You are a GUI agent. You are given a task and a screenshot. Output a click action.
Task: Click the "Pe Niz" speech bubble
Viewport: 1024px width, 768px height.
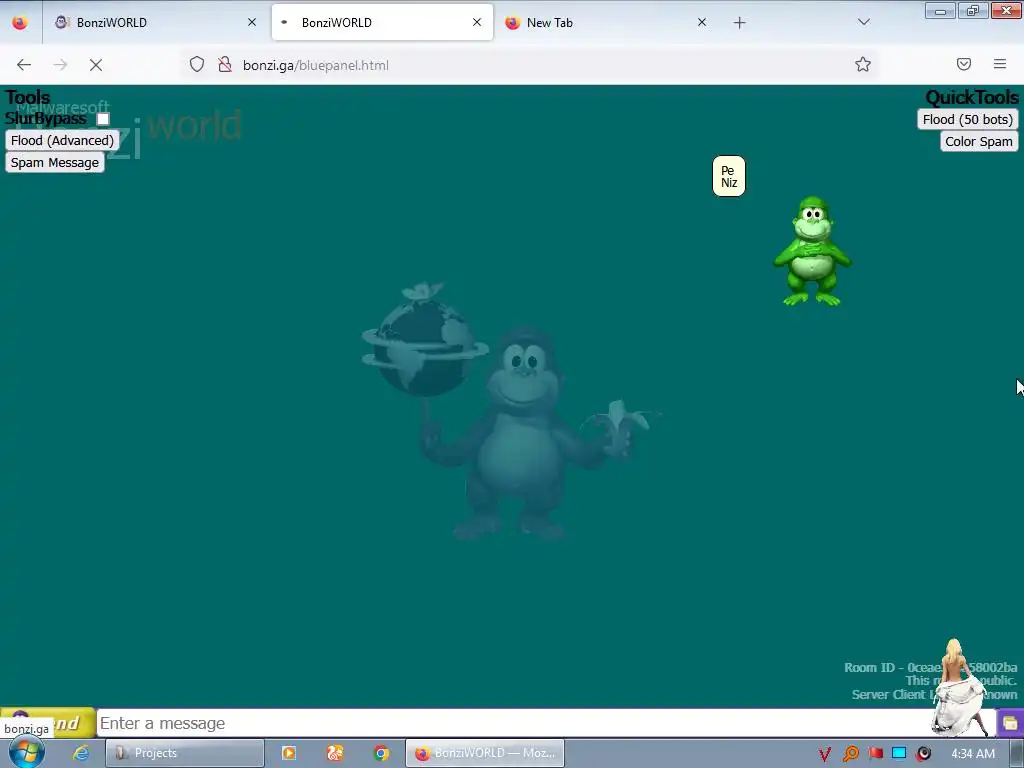tap(729, 176)
